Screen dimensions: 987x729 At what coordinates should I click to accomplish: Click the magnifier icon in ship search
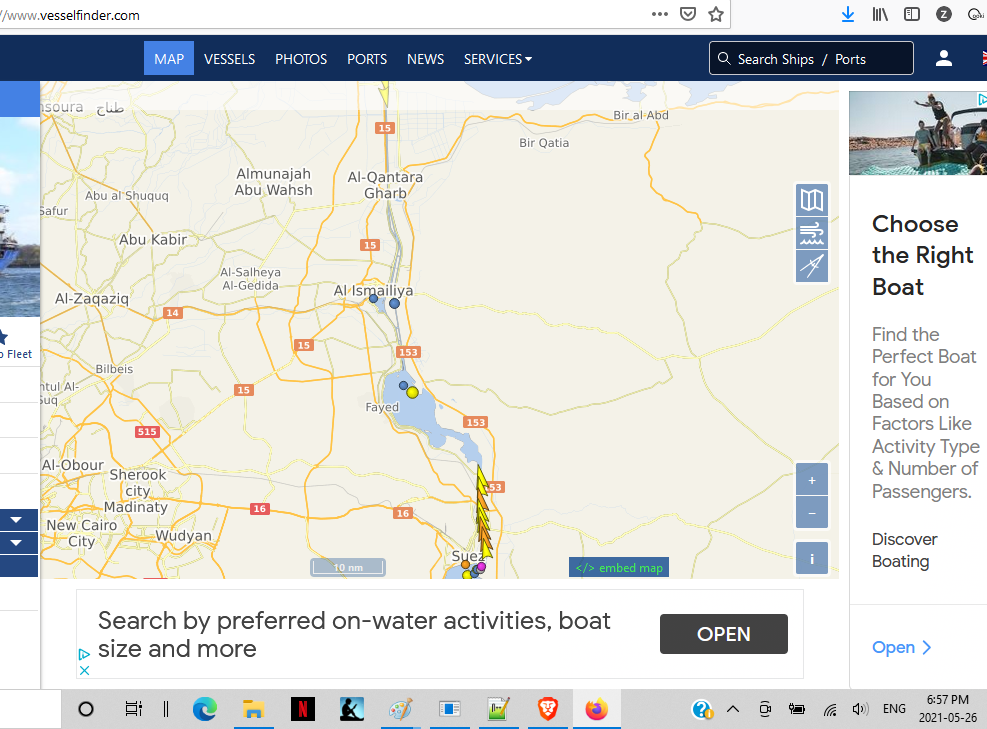coord(724,59)
